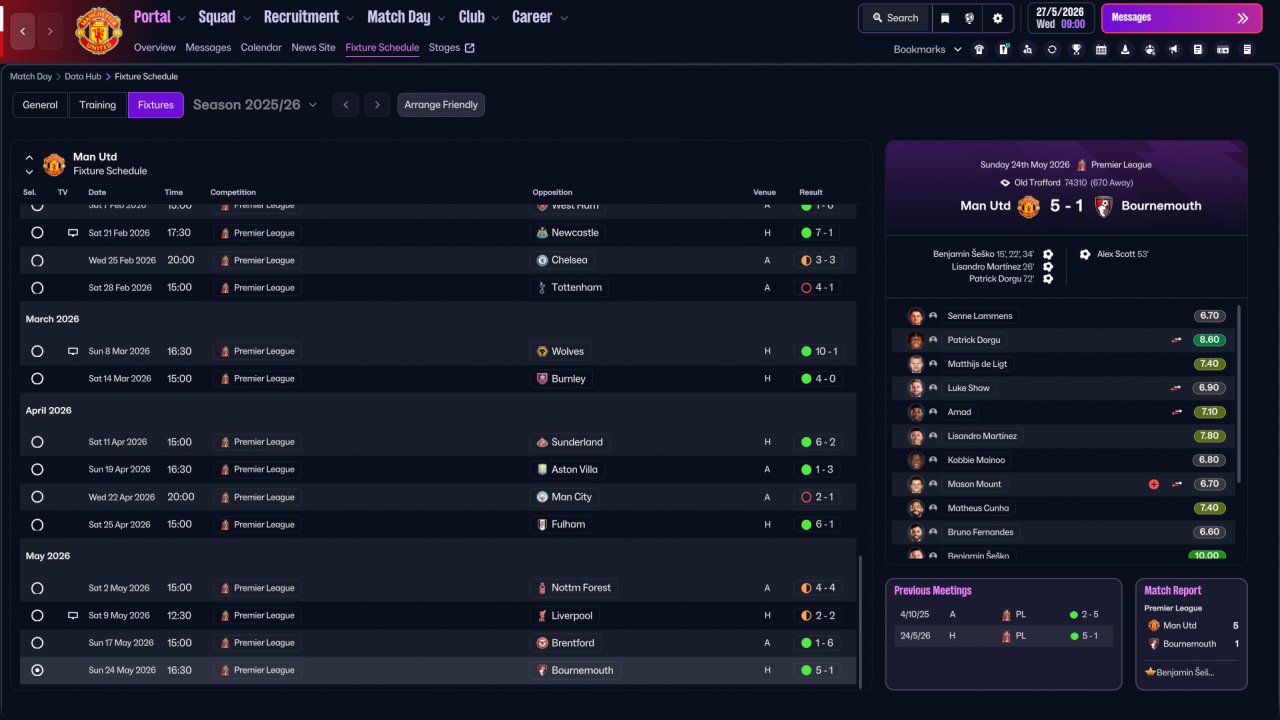The image size is (1280, 720).
Task: Click the substitution arrow next to Luke Shaw
Action: (1177, 388)
